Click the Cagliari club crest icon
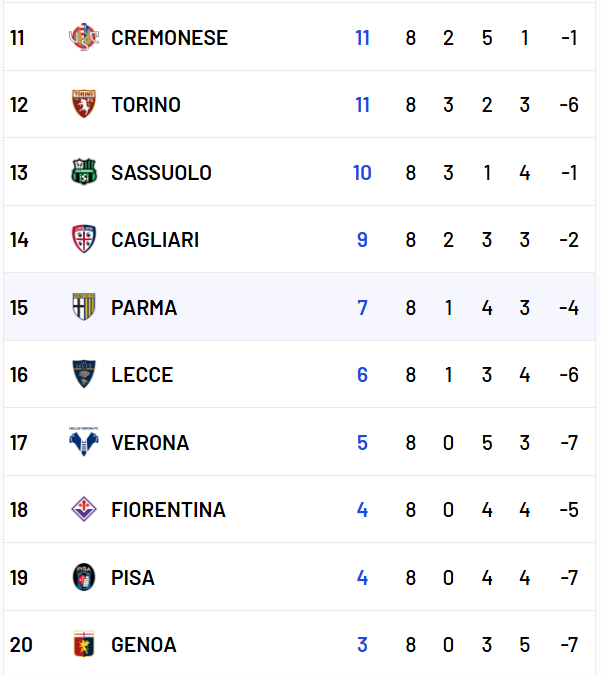601x675 pixels. [x=84, y=240]
